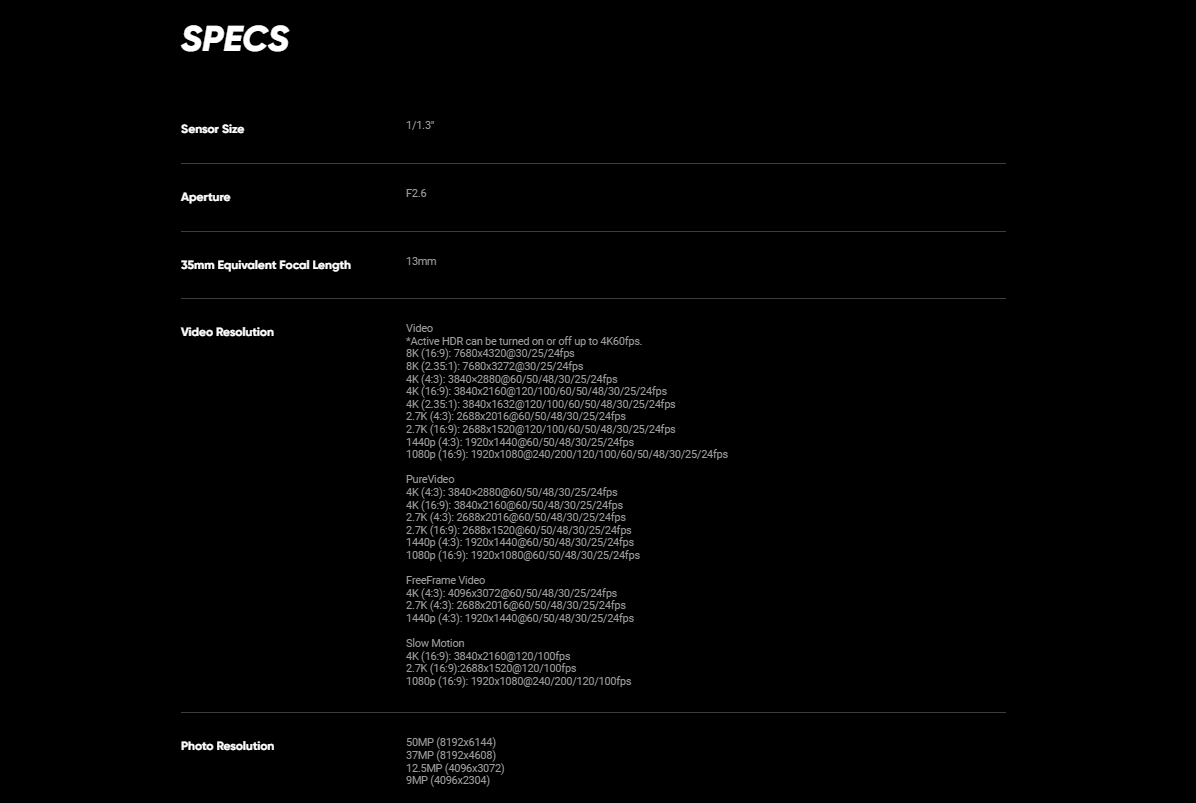Select the FreeFrame Video subheading

445,580
